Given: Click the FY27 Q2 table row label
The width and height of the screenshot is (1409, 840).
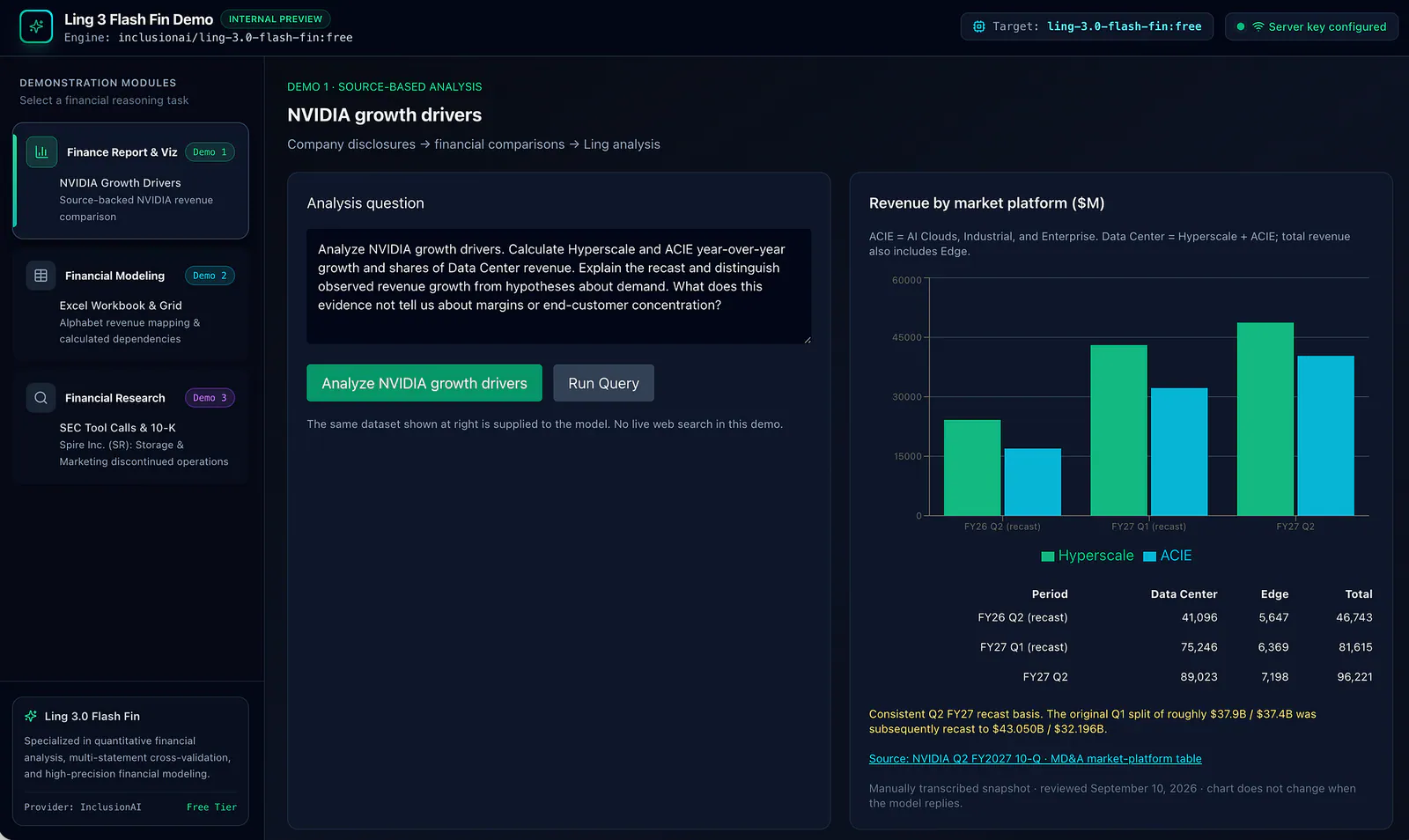Looking at the screenshot, I should [1045, 677].
